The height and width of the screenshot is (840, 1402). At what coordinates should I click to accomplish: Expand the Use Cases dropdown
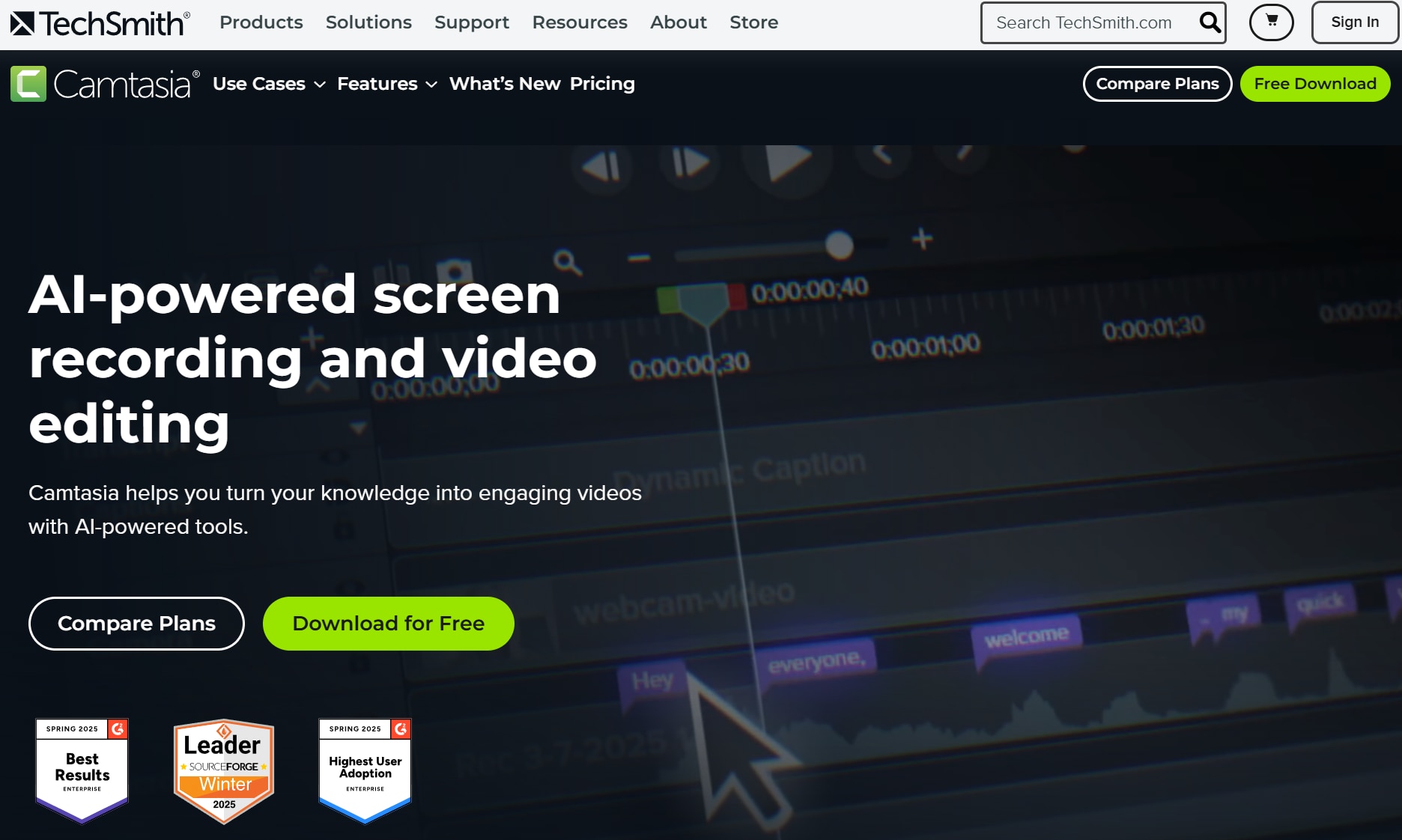coord(269,84)
